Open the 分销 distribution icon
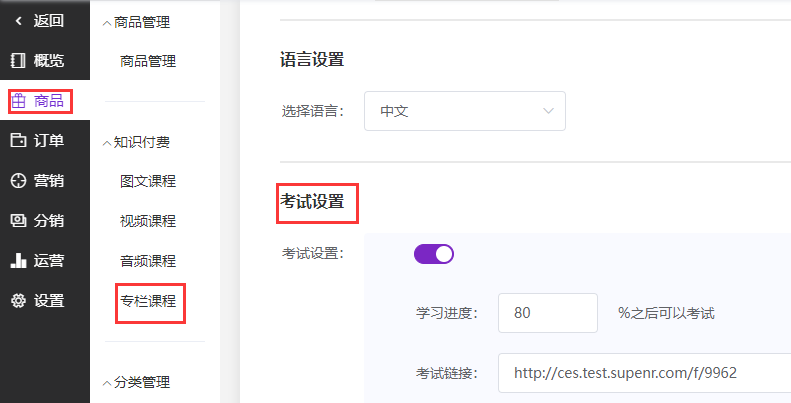791x403 pixels. (x=18, y=220)
